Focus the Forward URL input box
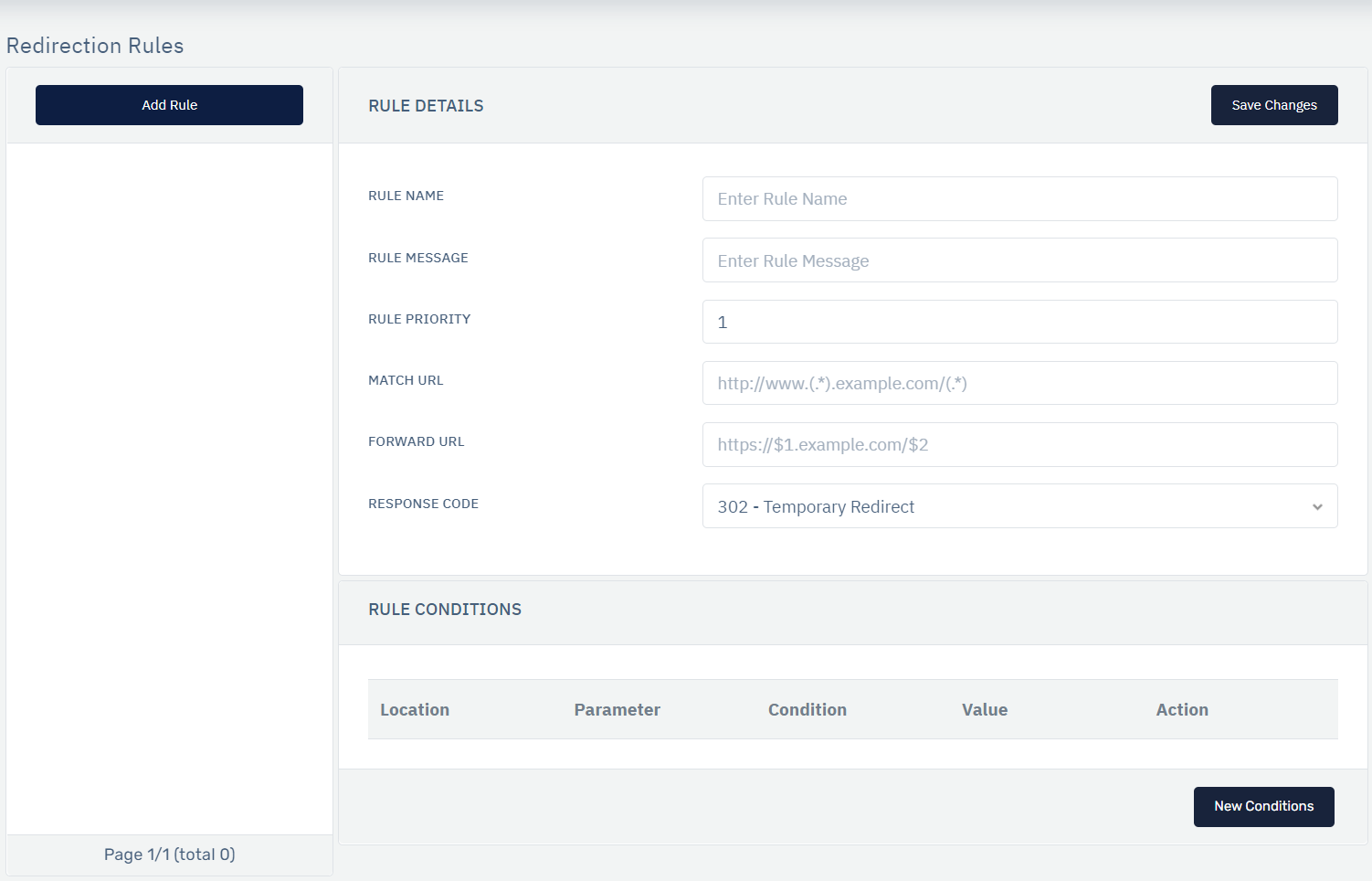This screenshot has height=881, width=1372. point(1019,445)
